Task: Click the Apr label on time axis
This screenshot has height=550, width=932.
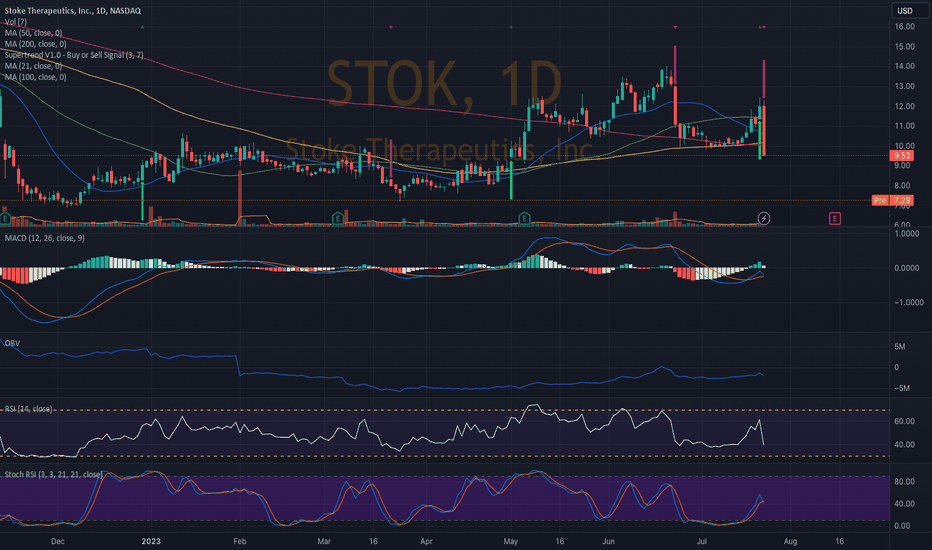Action: pyautogui.click(x=426, y=542)
